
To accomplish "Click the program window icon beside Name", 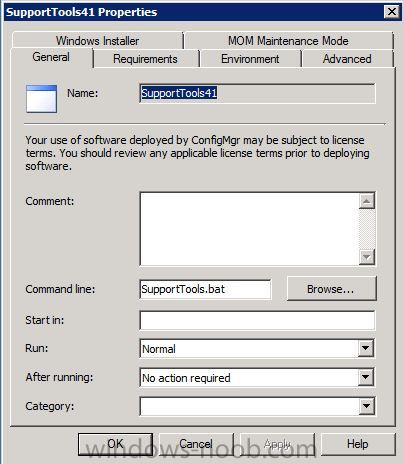I will 41,99.
